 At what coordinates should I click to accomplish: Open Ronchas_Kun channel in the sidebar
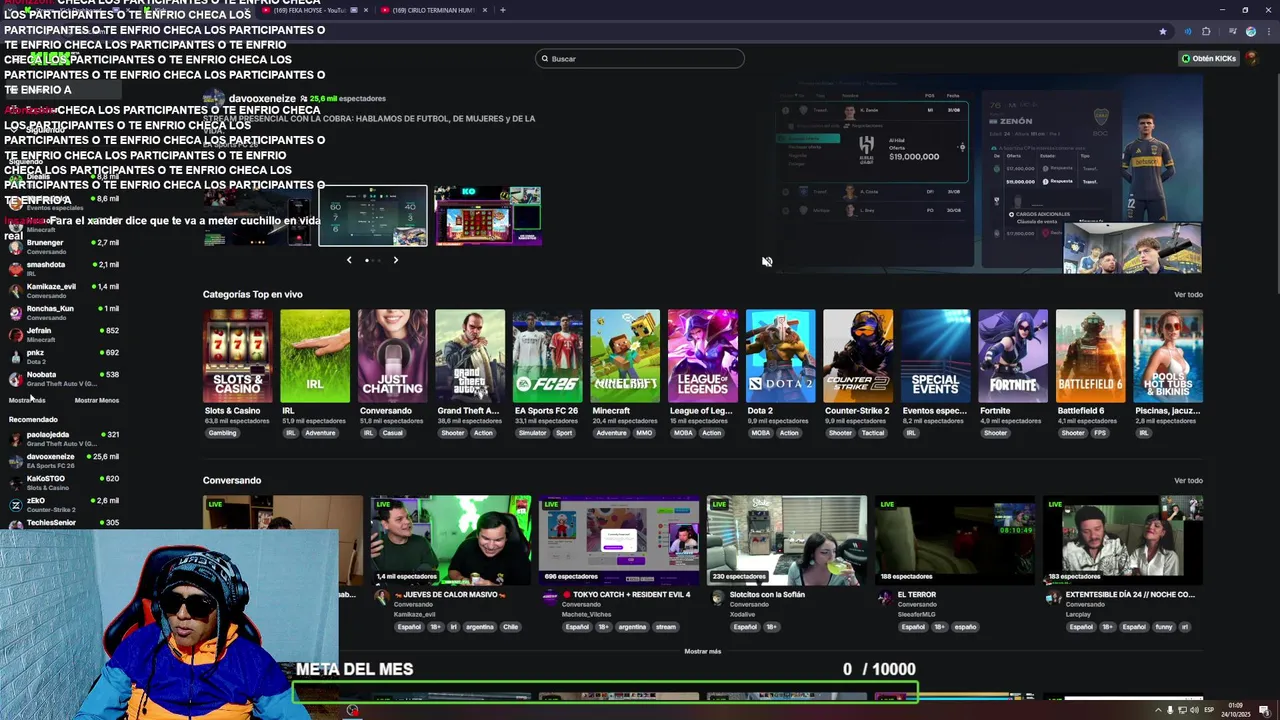click(x=64, y=312)
